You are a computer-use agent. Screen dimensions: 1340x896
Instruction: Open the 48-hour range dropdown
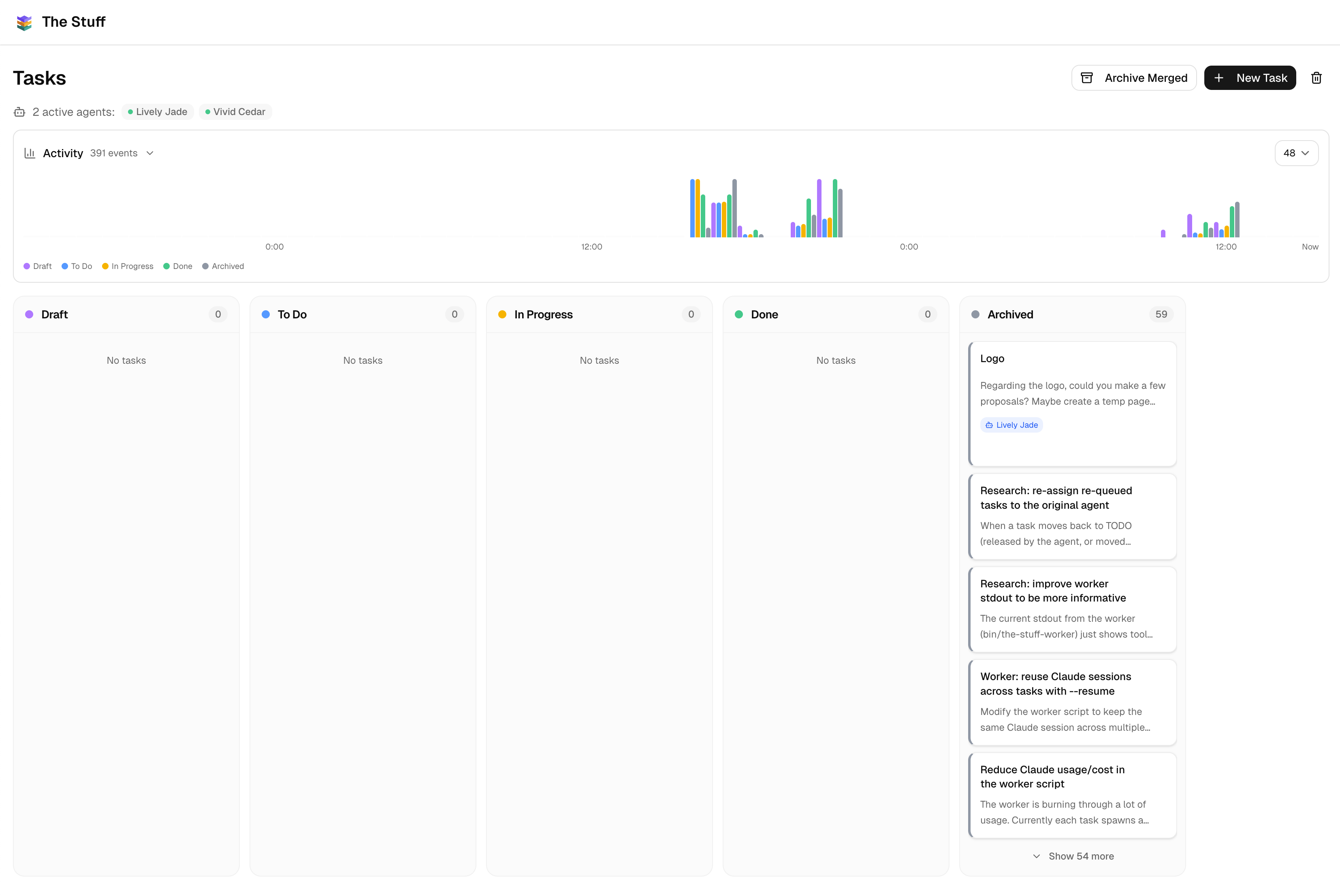[x=1296, y=153]
